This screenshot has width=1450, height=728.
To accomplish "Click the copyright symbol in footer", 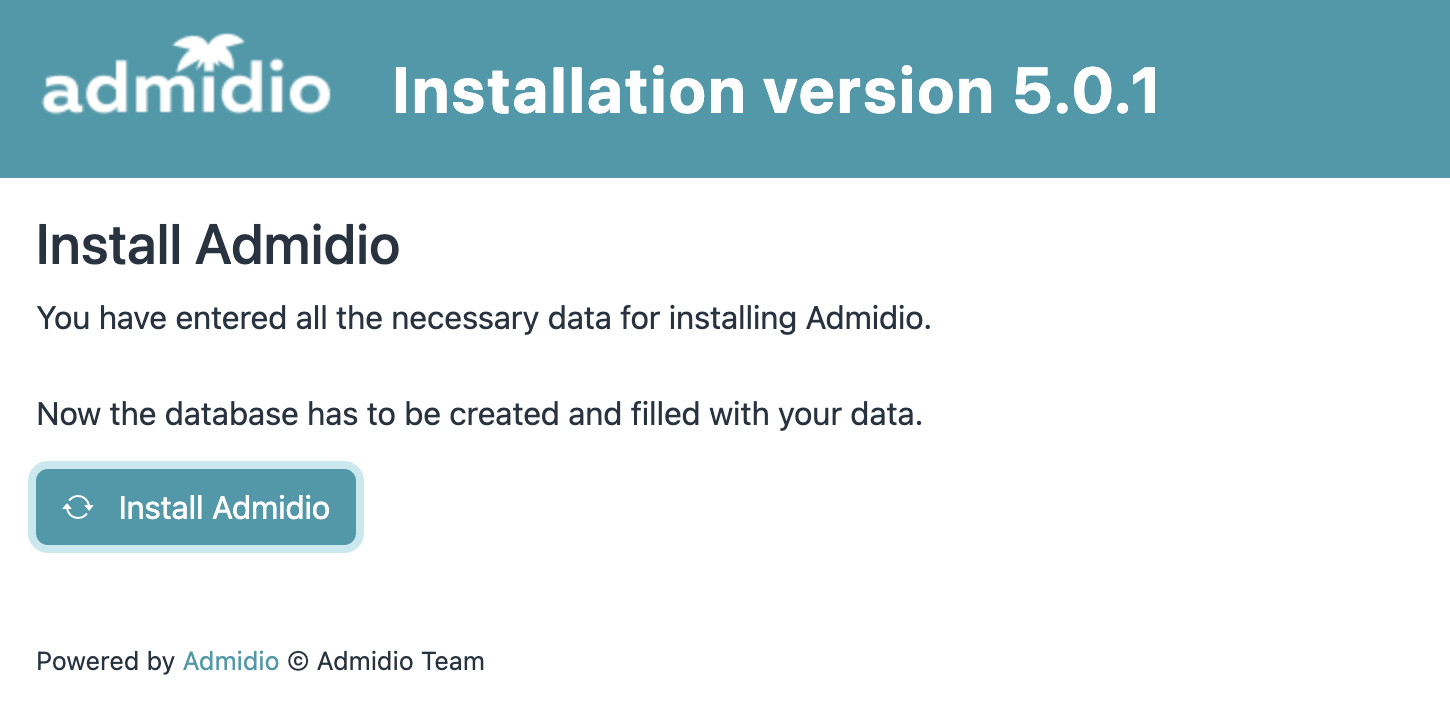I will pos(297,661).
